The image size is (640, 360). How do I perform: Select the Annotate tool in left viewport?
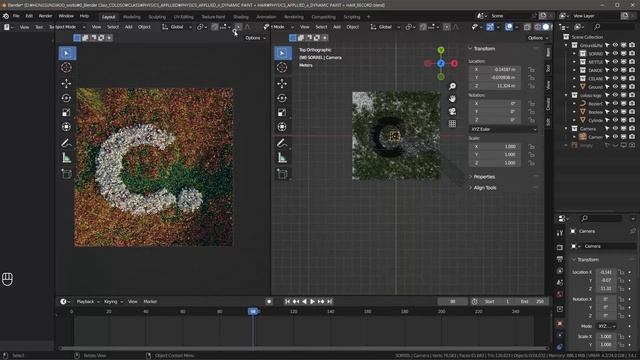tap(67, 143)
